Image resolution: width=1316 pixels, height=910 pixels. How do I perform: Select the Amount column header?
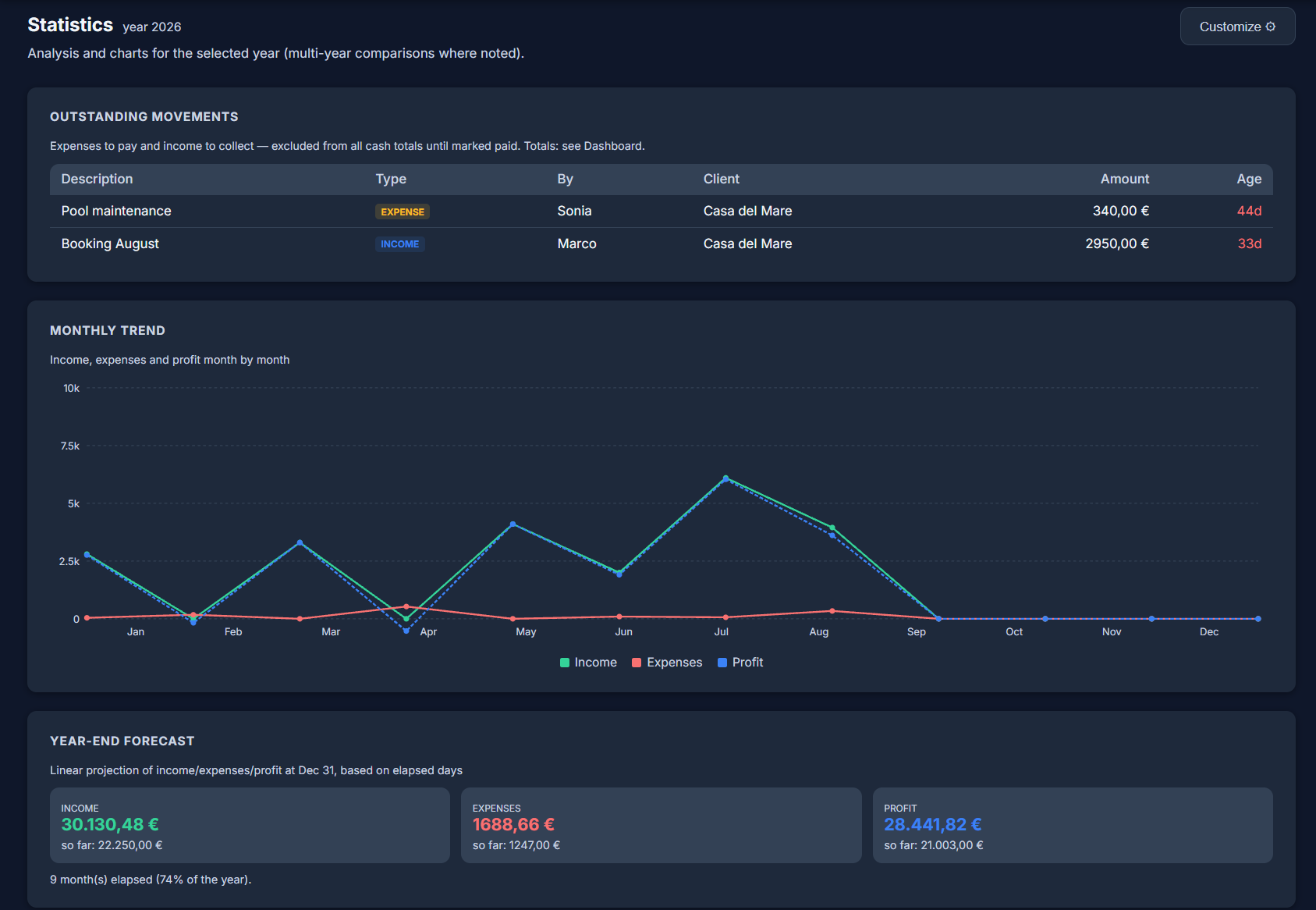click(x=1125, y=179)
